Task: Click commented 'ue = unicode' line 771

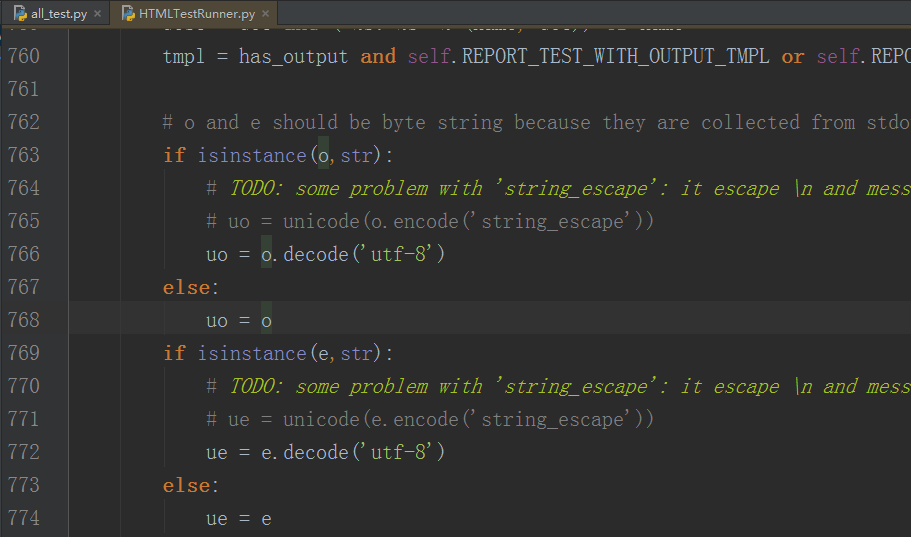Action: [430, 420]
